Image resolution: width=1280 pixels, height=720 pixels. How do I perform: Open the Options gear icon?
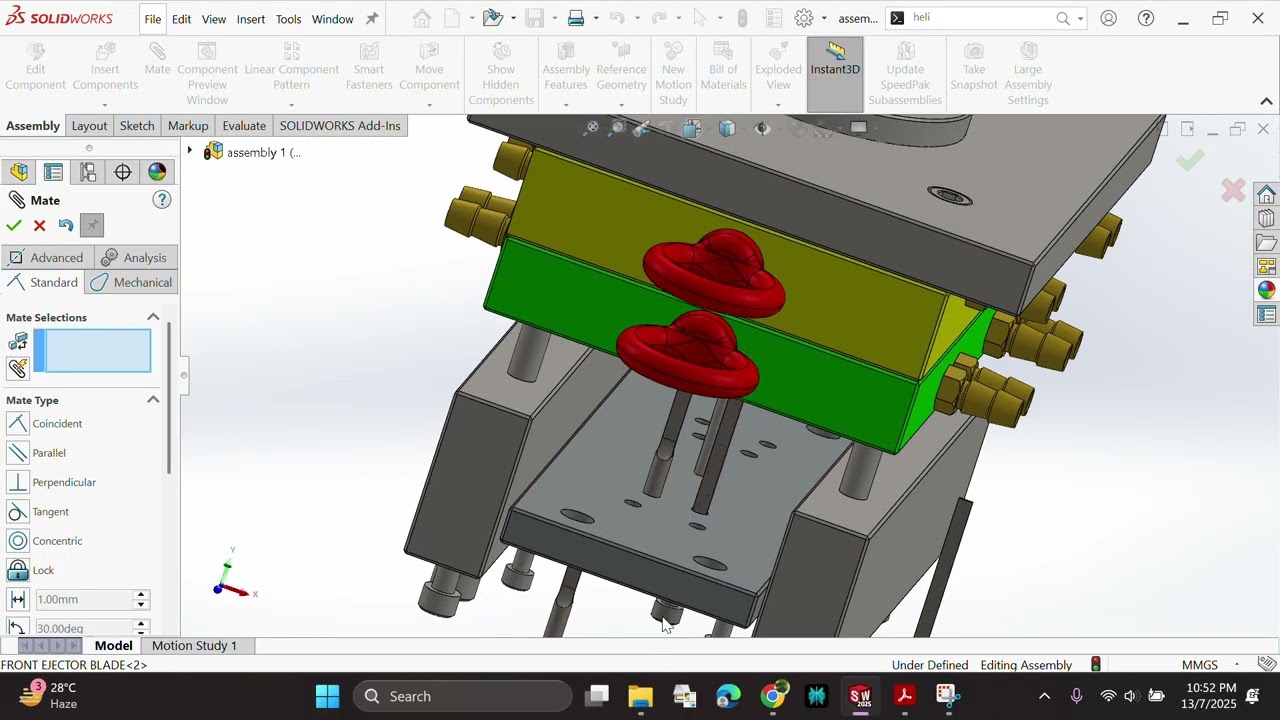(804, 18)
